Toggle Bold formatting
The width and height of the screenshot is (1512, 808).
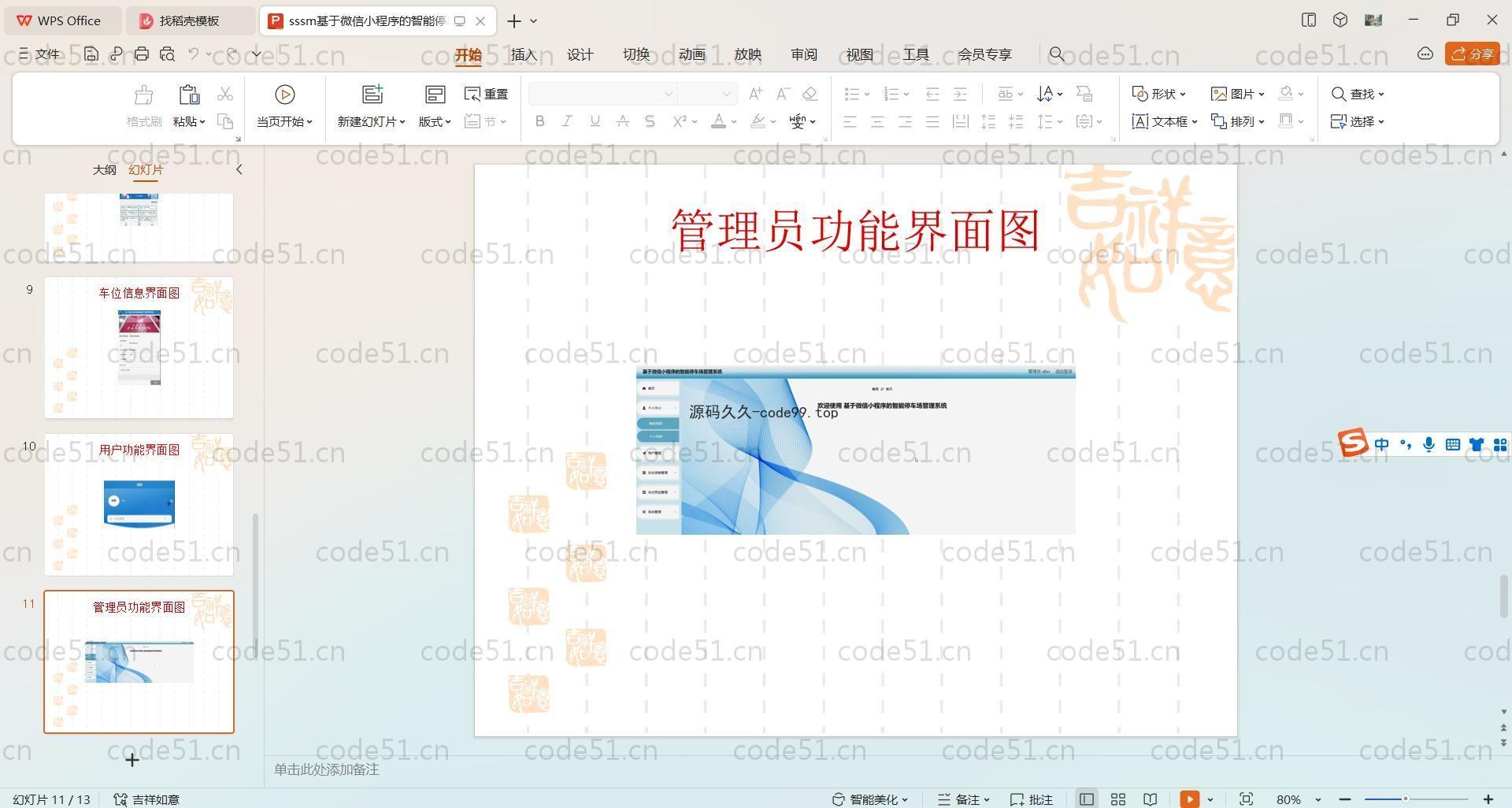(539, 121)
